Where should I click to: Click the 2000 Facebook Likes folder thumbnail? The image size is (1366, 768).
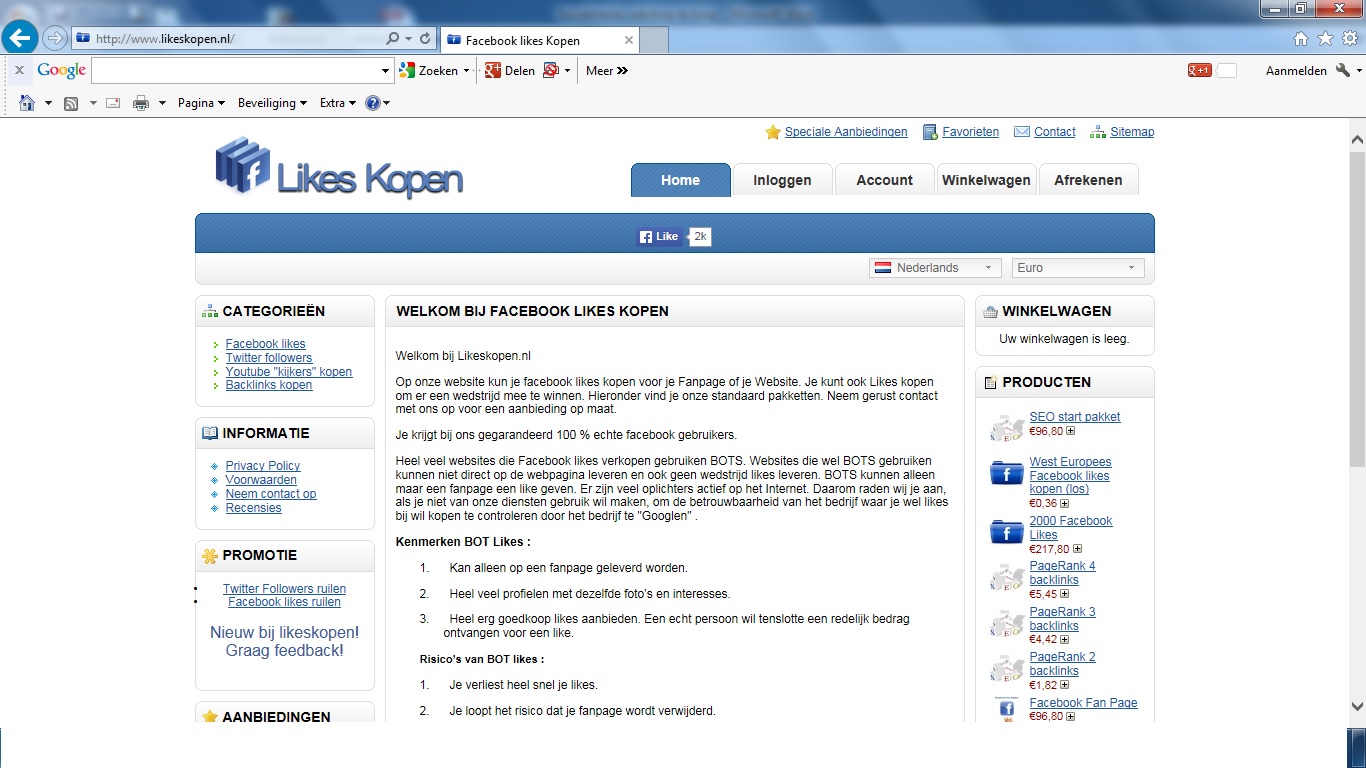[1006, 532]
